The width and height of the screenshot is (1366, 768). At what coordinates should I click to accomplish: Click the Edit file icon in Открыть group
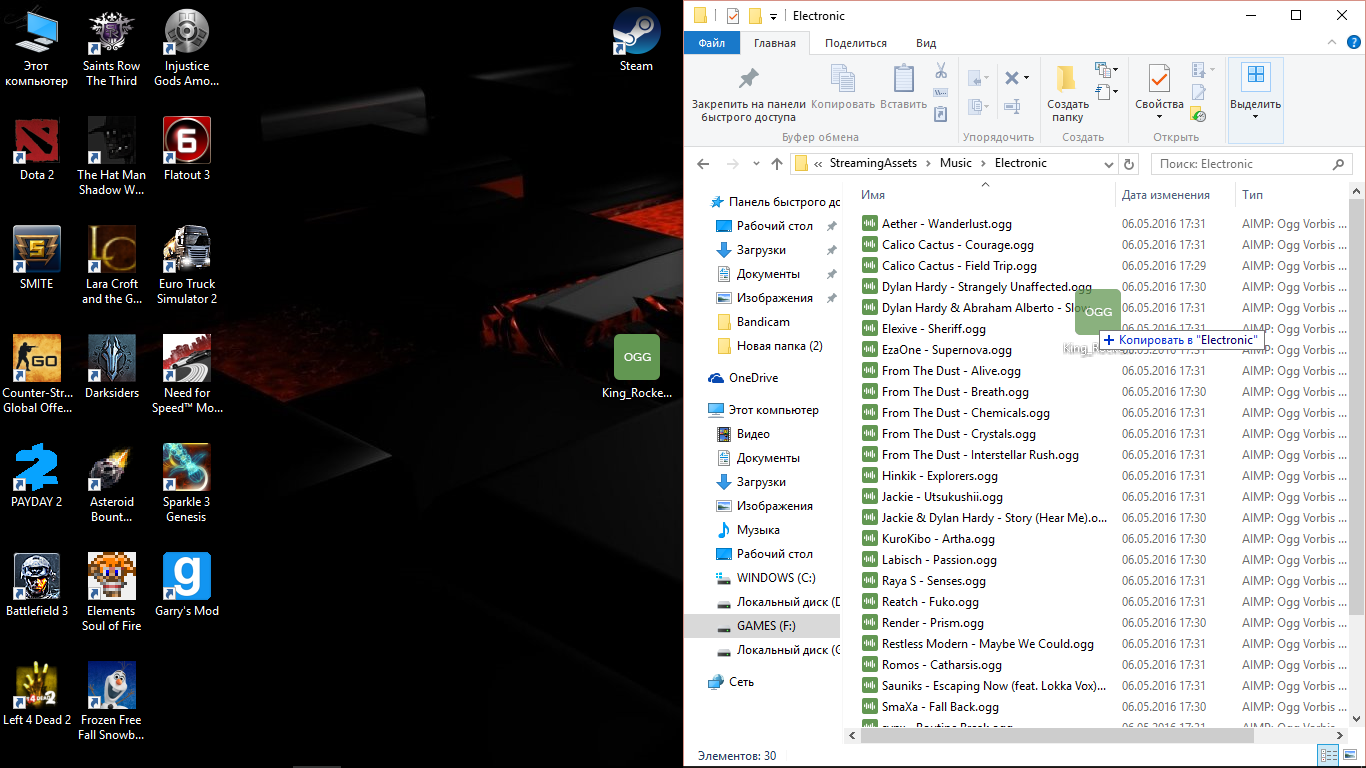click(1198, 93)
